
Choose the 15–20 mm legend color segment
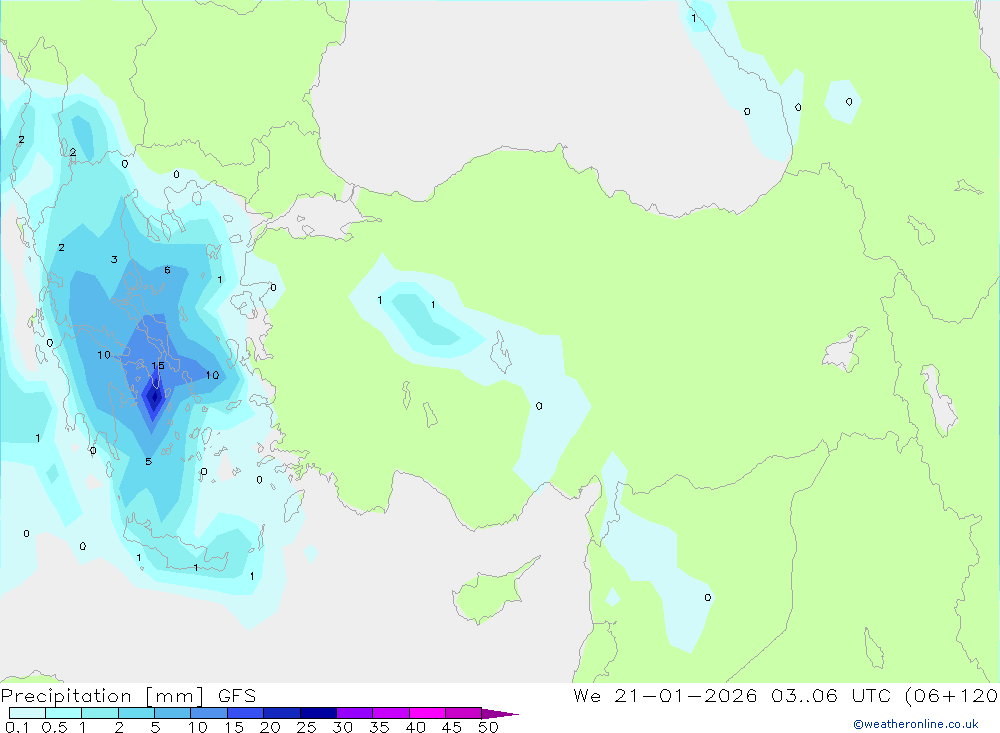click(x=245, y=713)
